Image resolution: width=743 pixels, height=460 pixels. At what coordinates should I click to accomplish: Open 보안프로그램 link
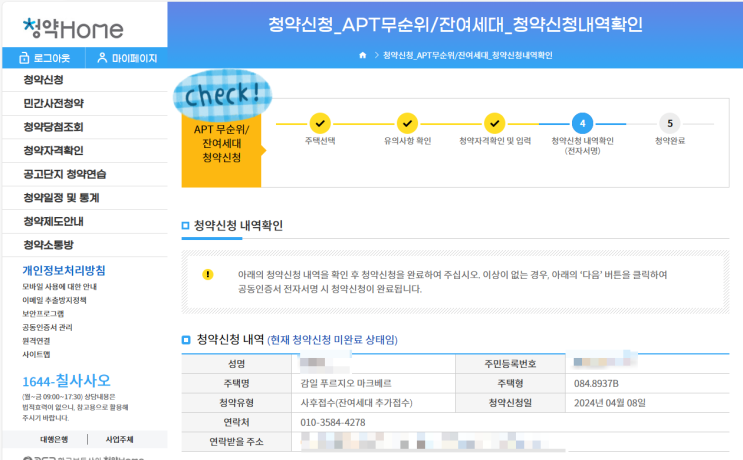[x=43, y=314]
